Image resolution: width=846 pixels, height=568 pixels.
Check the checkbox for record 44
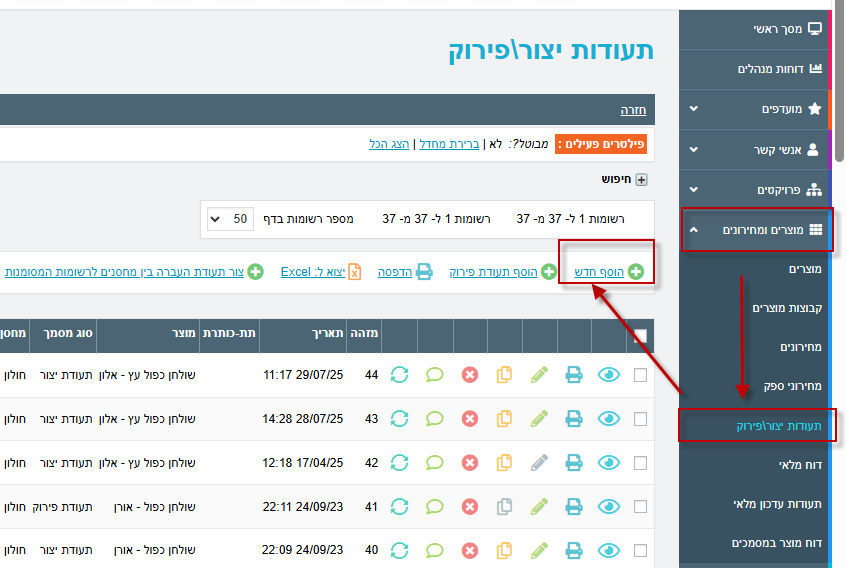pos(640,375)
